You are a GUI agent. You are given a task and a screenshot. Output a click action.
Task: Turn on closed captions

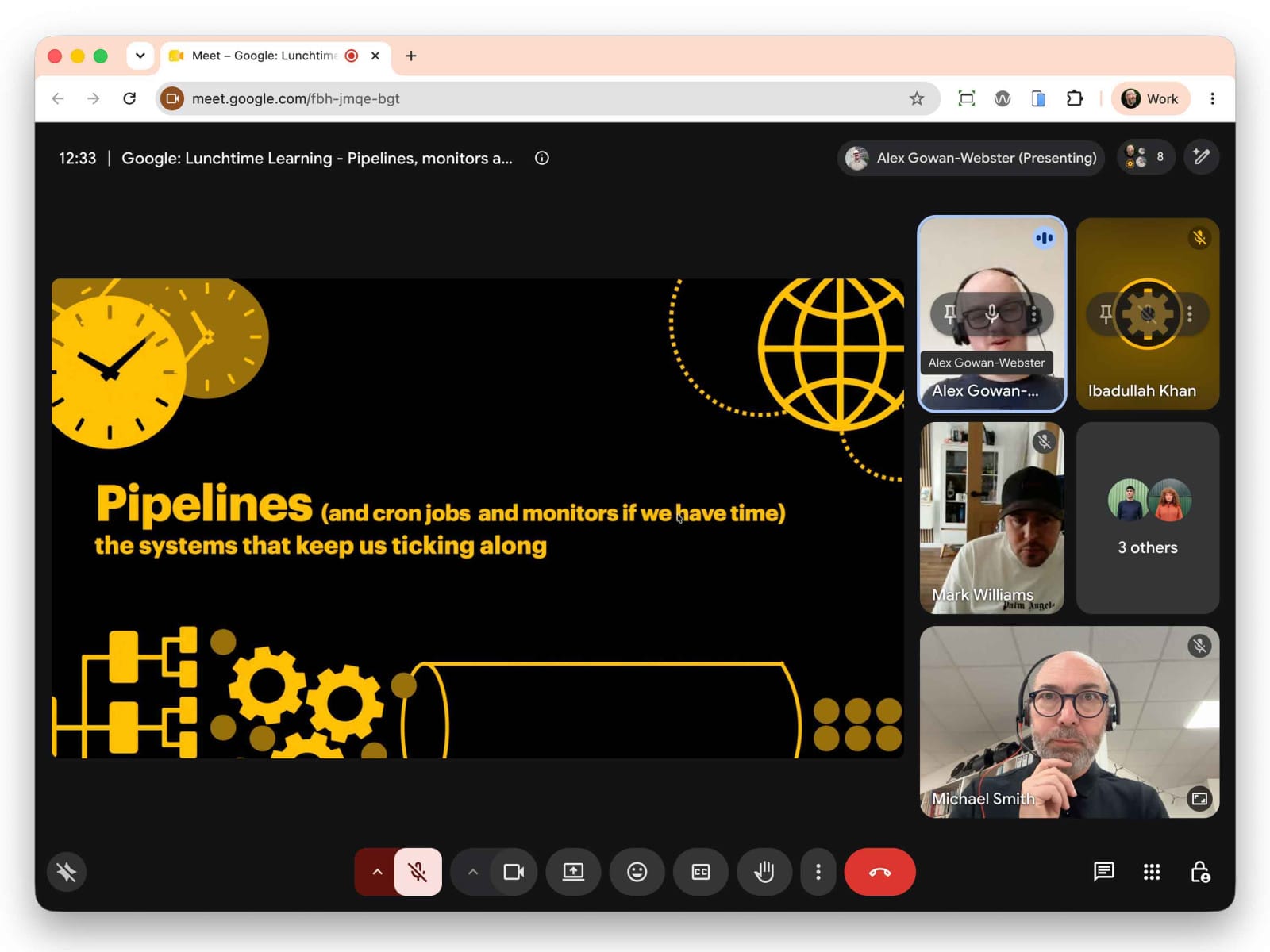[700, 872]
